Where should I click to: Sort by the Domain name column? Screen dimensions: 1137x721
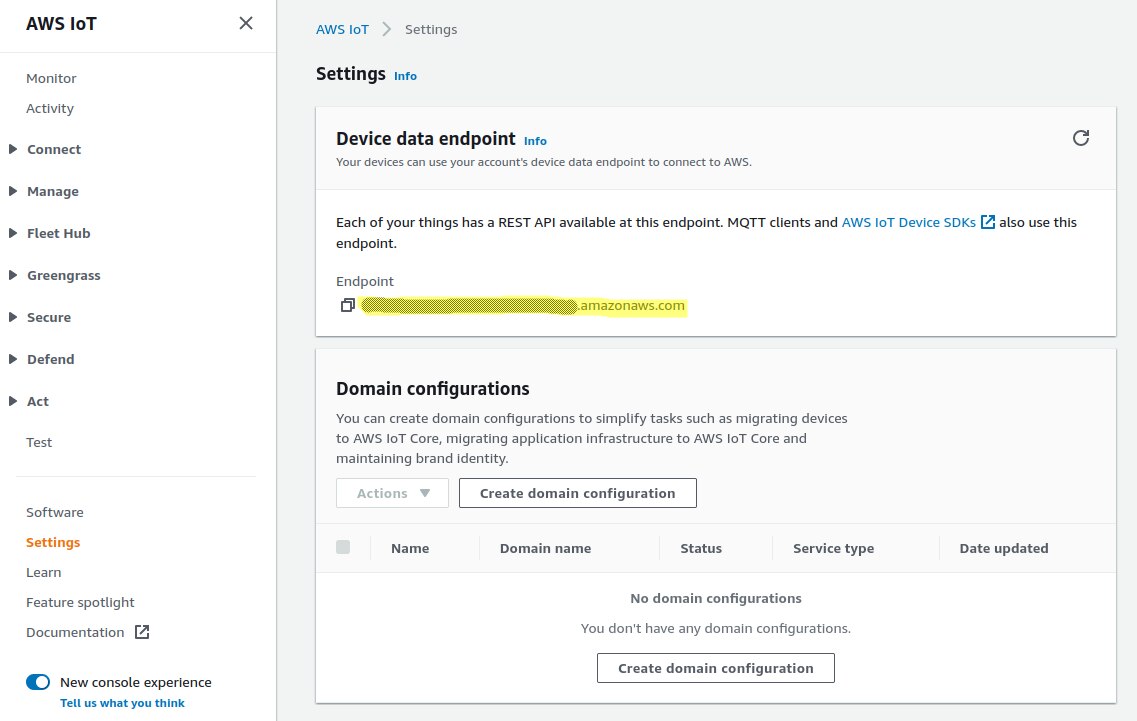[545, 548]
